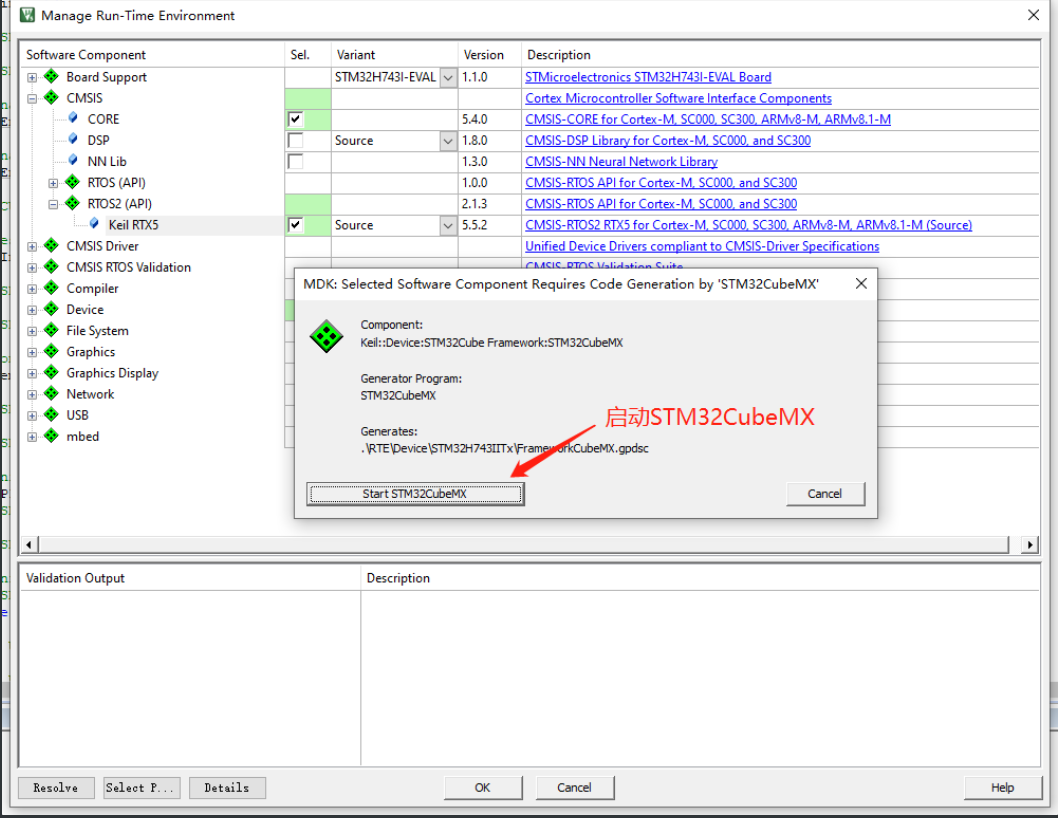Click the green CMSIS component icon
Screen dimensions: 1058x818
[x=51, y=98]
